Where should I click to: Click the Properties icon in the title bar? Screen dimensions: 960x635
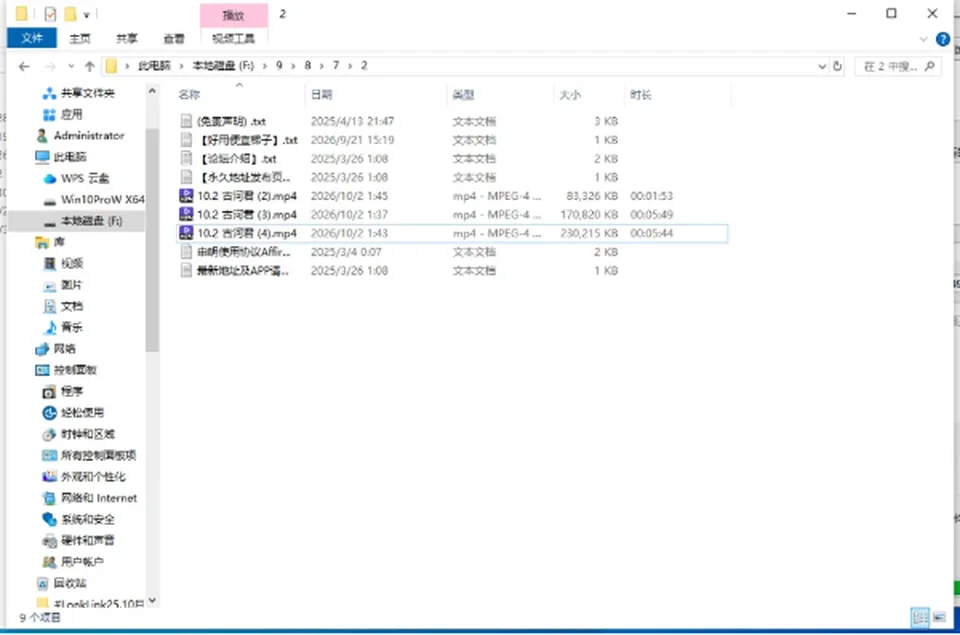coord(51,13)
